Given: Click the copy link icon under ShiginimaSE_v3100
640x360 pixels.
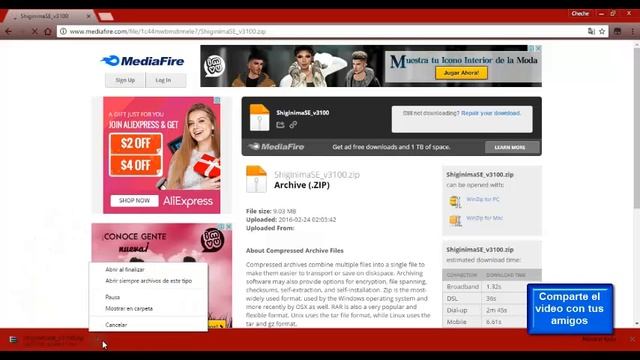Looking at the screenshot, I should tap(293, 125).
